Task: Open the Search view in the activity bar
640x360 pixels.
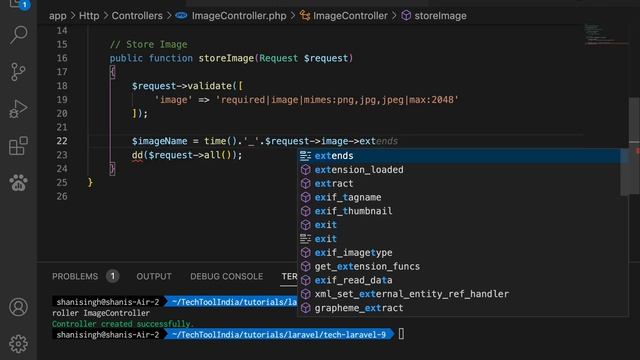Action: point(18,35)
